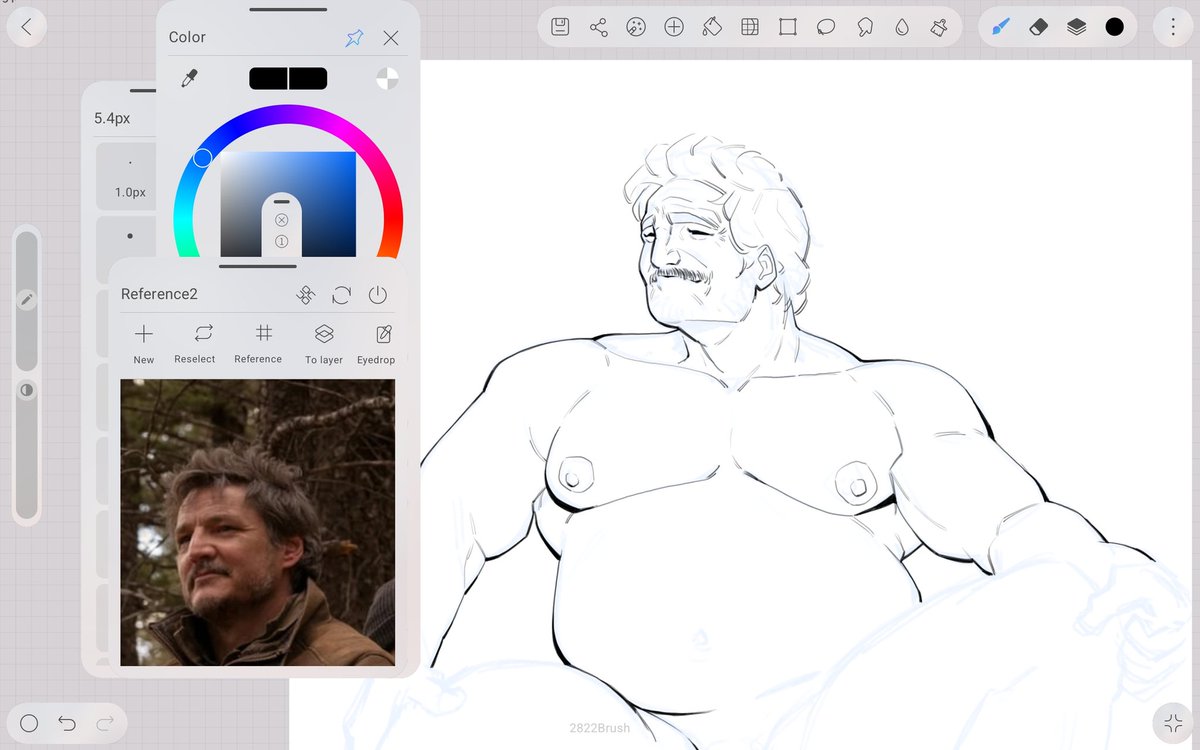Pick a shade in the saturation square
1200x750 pixels.
tap(288, 204)
